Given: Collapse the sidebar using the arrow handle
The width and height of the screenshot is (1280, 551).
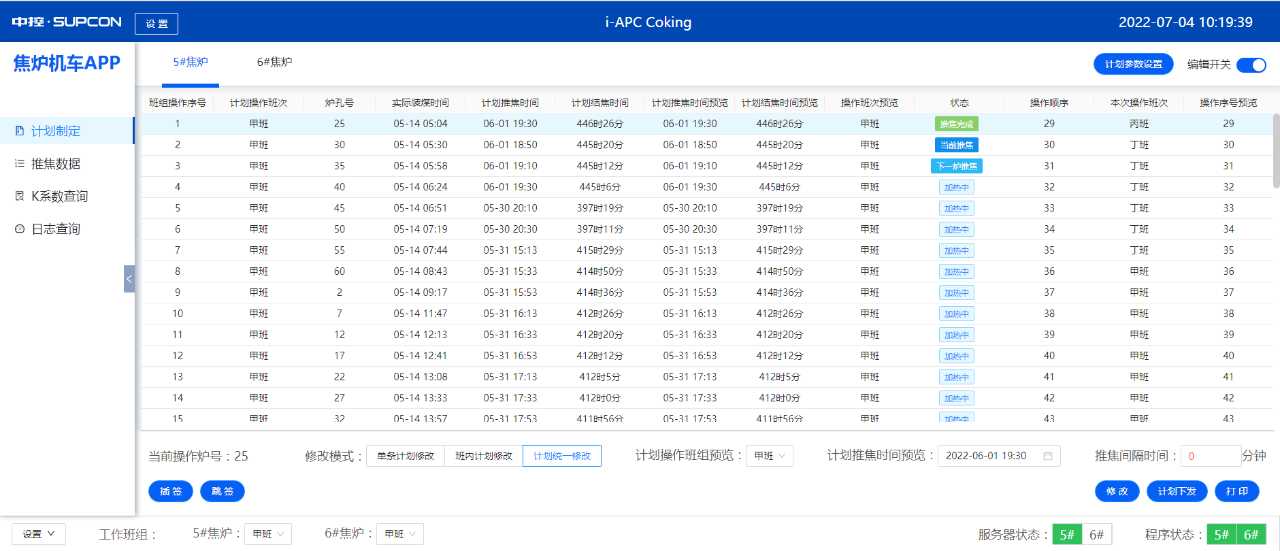Looking at the screenshot, I should click(x=129, y=278).
